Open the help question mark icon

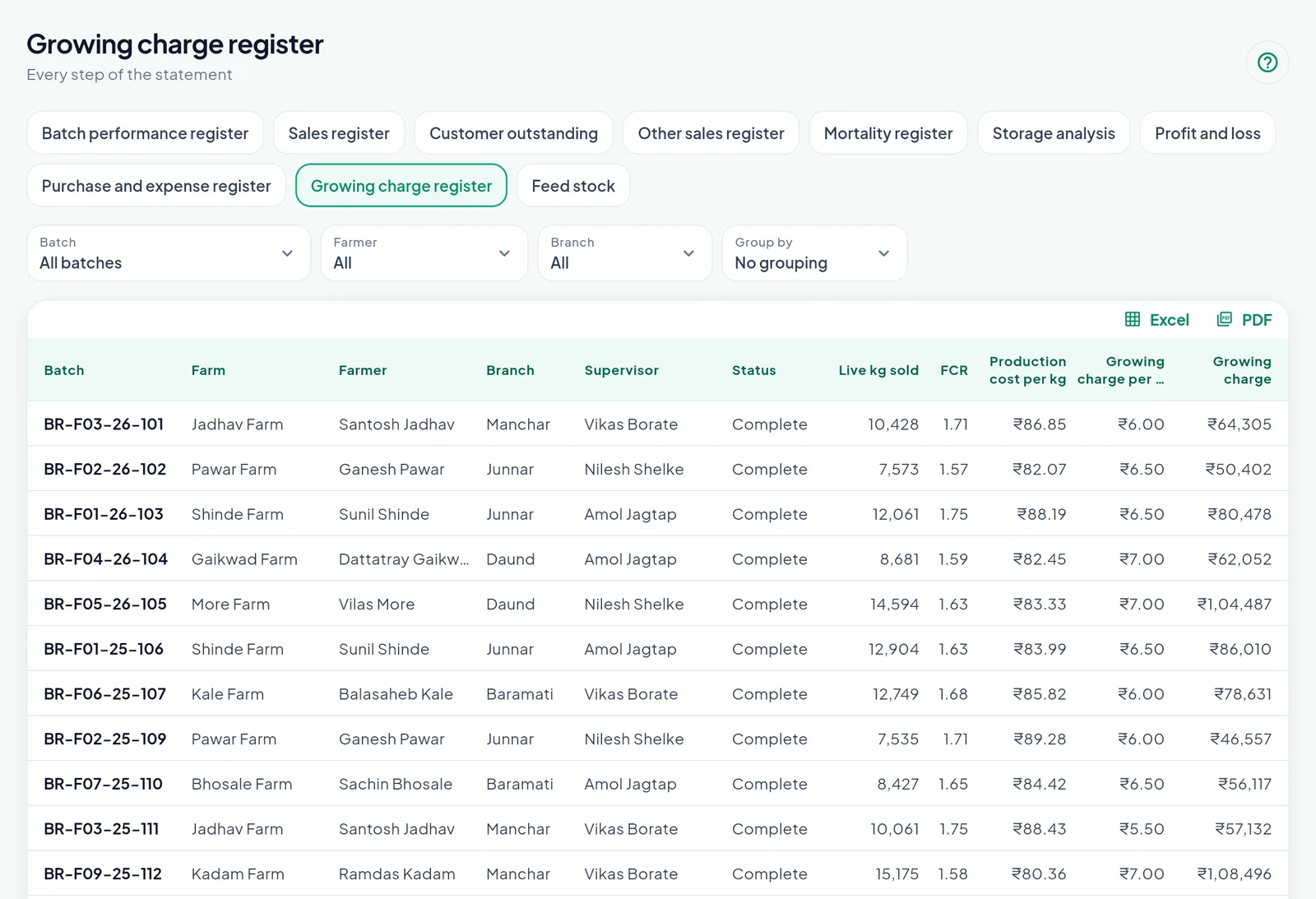(1267, 63)
